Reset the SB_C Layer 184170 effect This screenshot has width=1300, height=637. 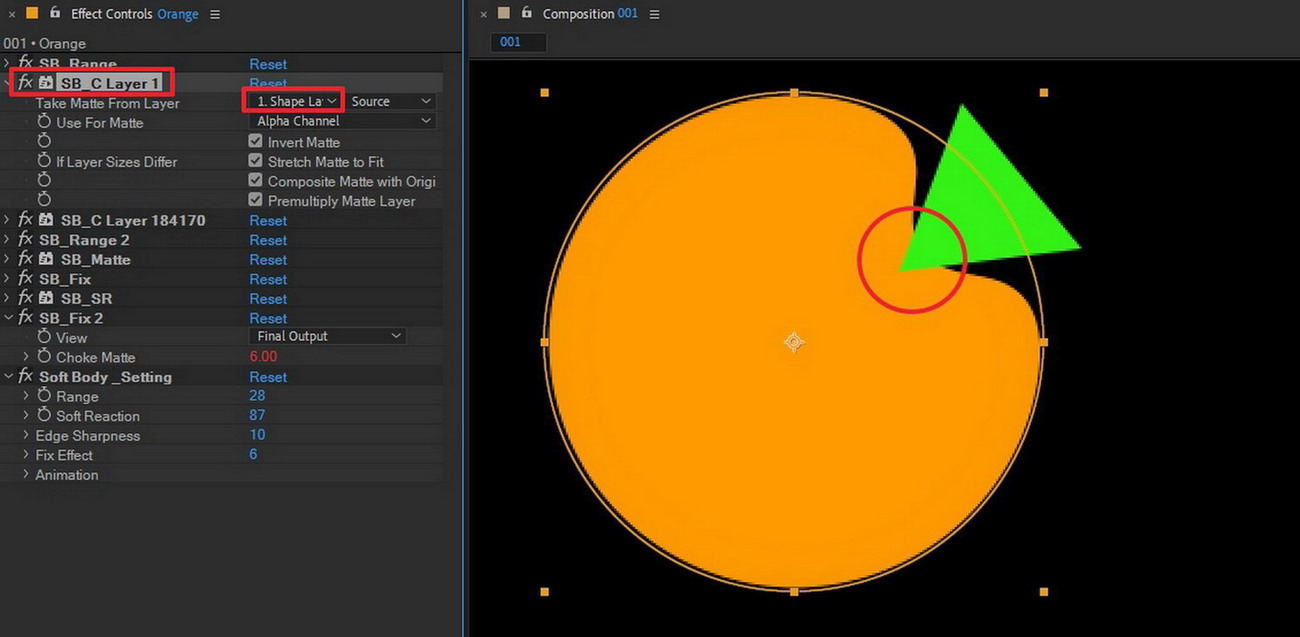(268, 220)
